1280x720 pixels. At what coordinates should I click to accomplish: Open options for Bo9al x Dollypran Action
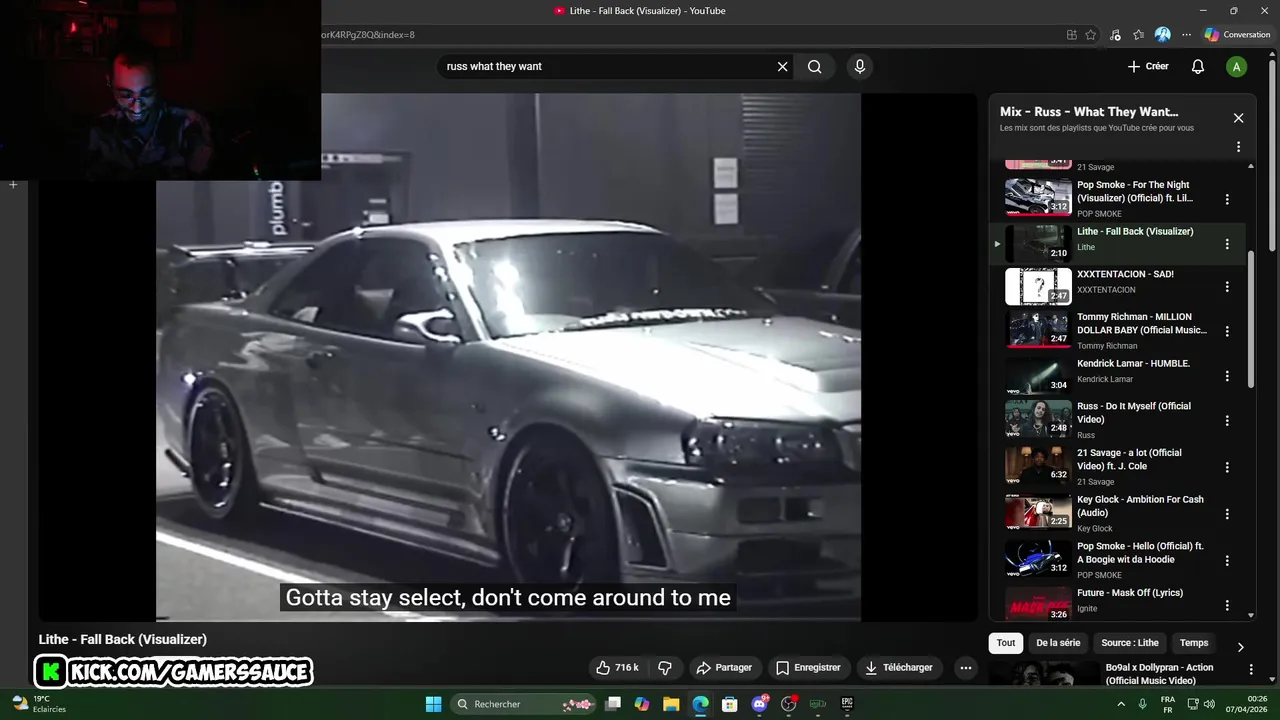(1250, 669)
